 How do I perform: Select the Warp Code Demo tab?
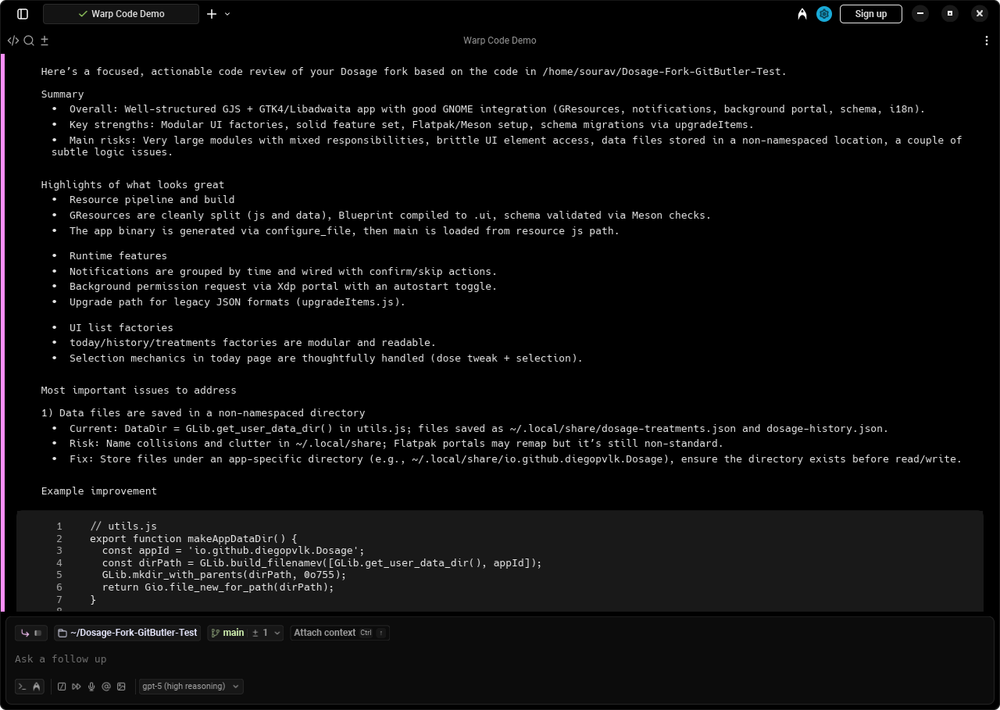(x=121, y=14)
